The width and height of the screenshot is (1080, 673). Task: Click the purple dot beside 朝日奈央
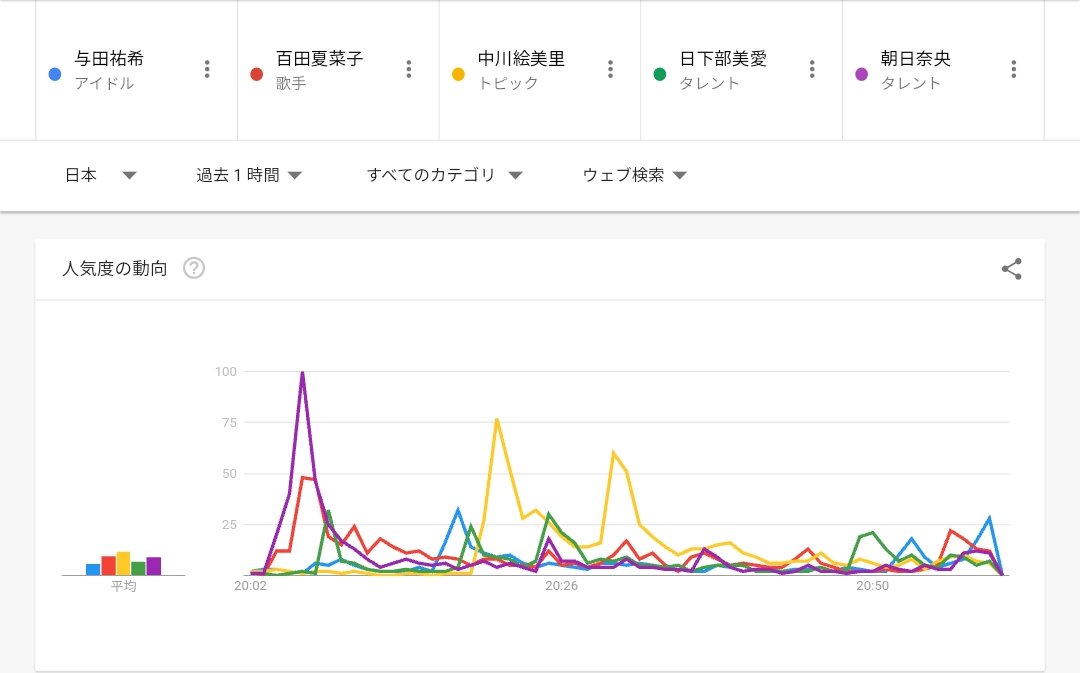861,74
